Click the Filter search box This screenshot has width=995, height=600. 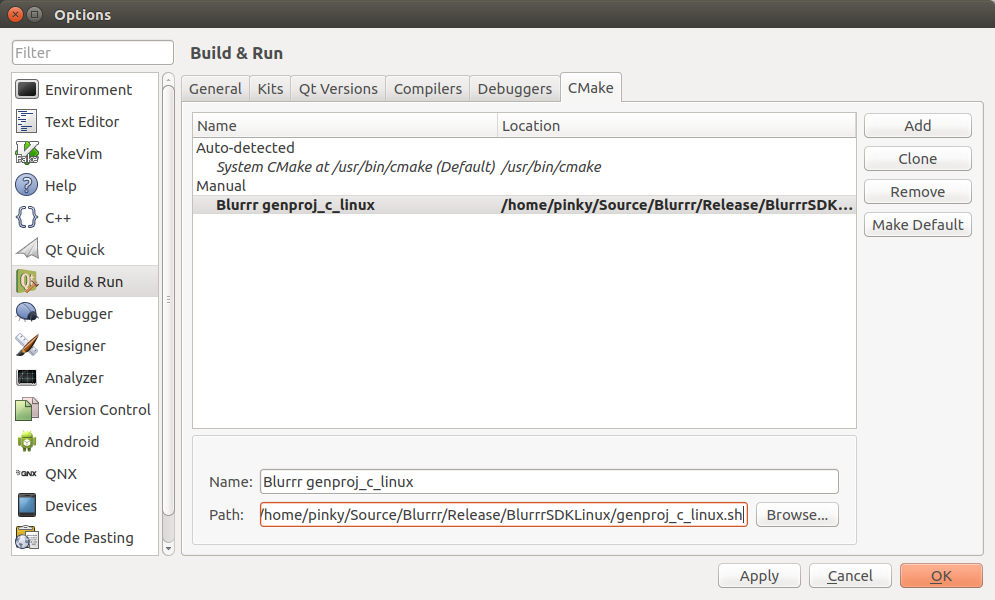coord(92,53)
